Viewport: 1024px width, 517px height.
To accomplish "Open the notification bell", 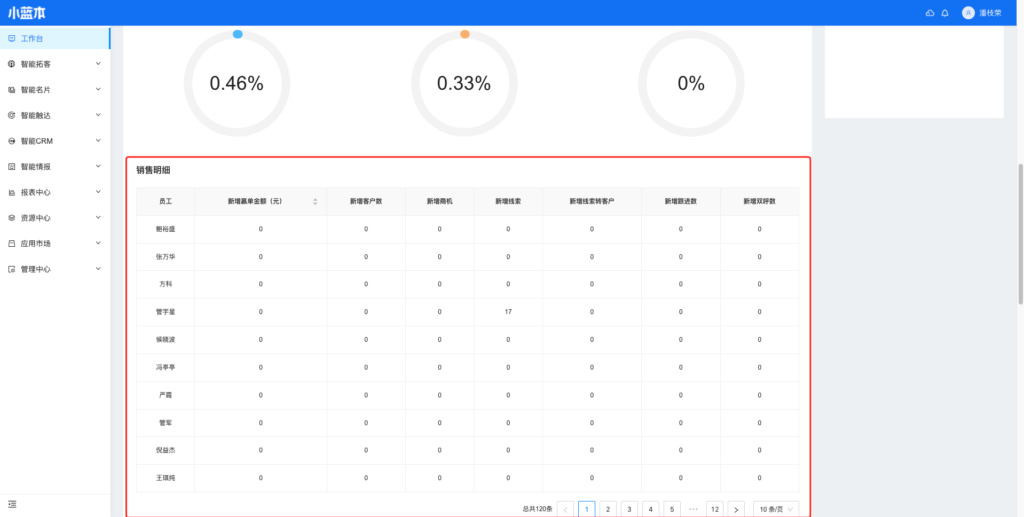I will tap(945, 13).
